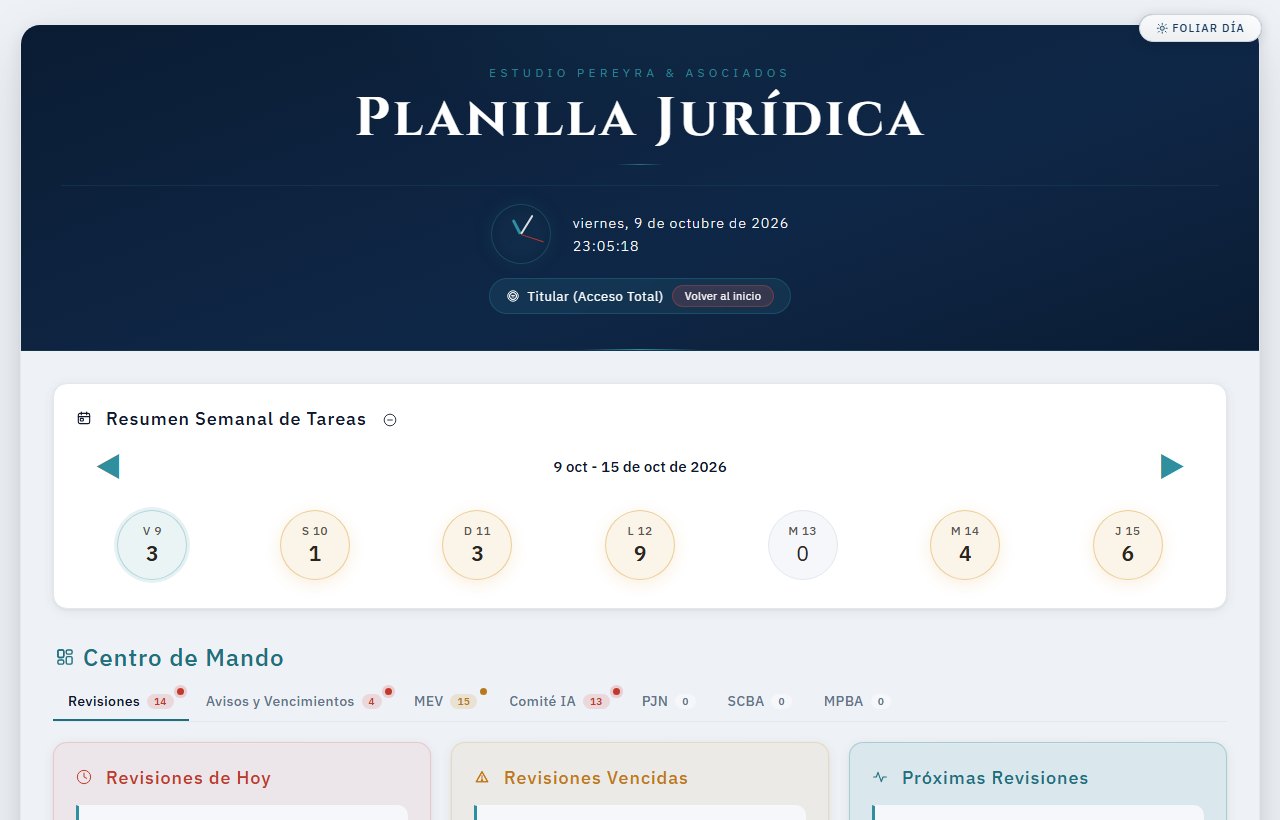This screenshot has width=1280, height=820.
Task: Open day L 12 with 9 tasks
Action: click(x=640, y=545)
